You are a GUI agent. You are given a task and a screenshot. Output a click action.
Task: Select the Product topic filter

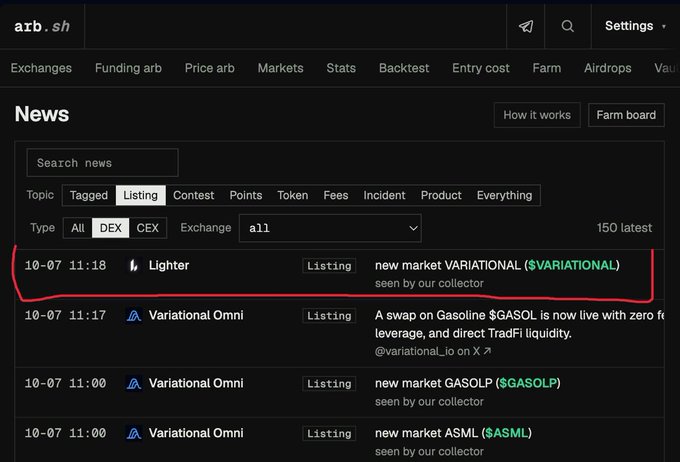[441, 195]
